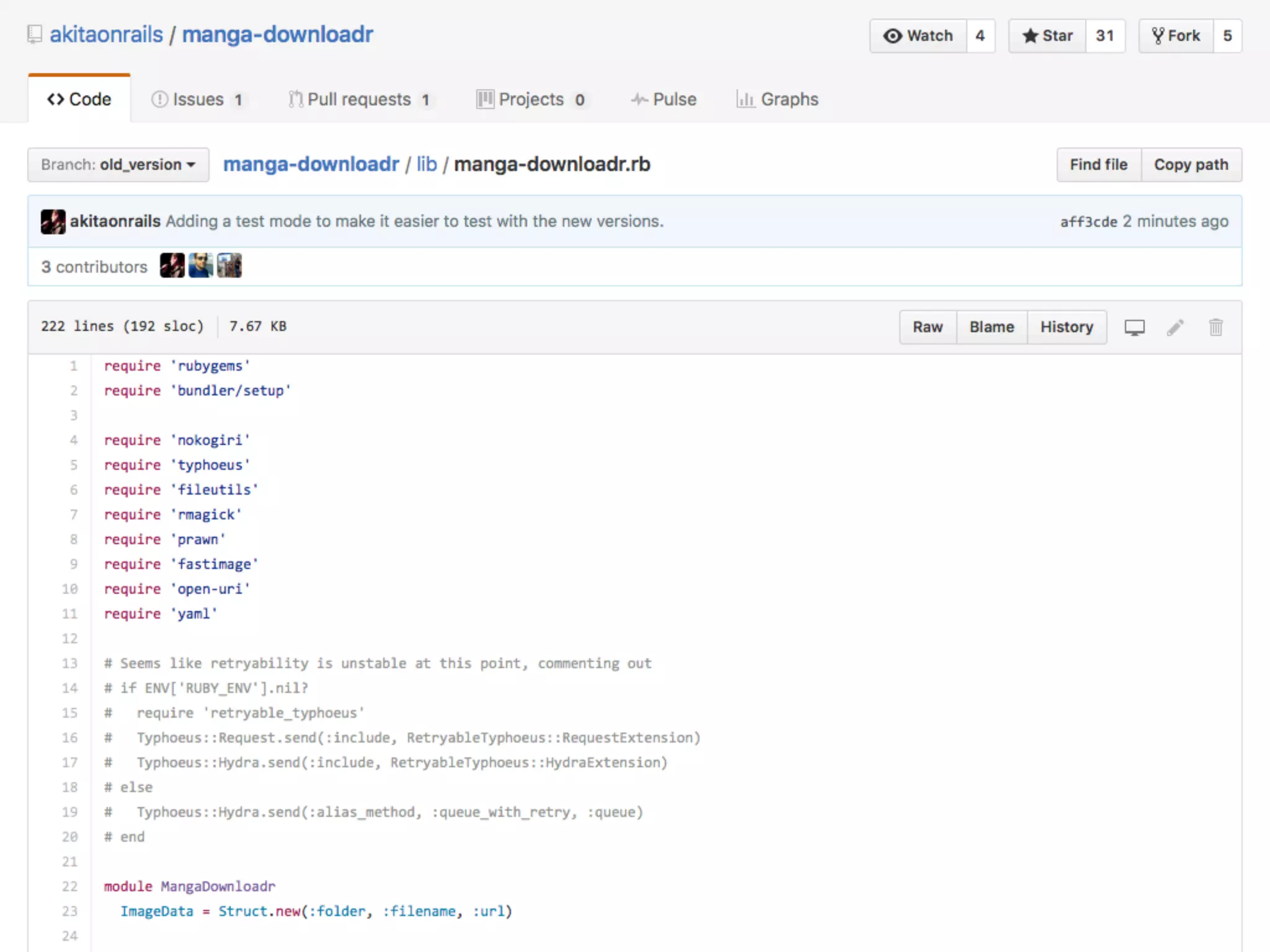Image resolution: width=1270 pixels, height=952 pixels.
Task: Click akitaonrails commit author avatar
Action: tap(53, 221)
